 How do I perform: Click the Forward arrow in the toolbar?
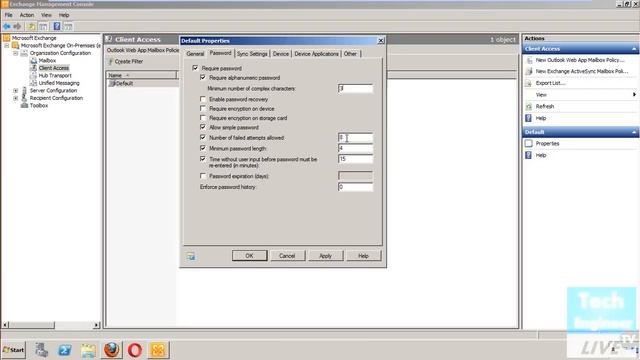(17, 27)
